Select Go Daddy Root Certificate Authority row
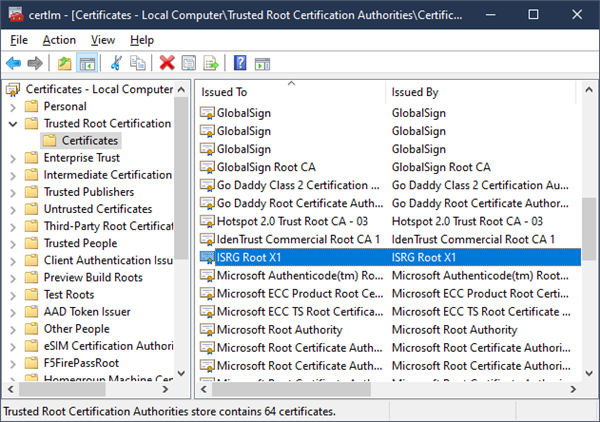 pyautogui.click(x=390, y=203)
